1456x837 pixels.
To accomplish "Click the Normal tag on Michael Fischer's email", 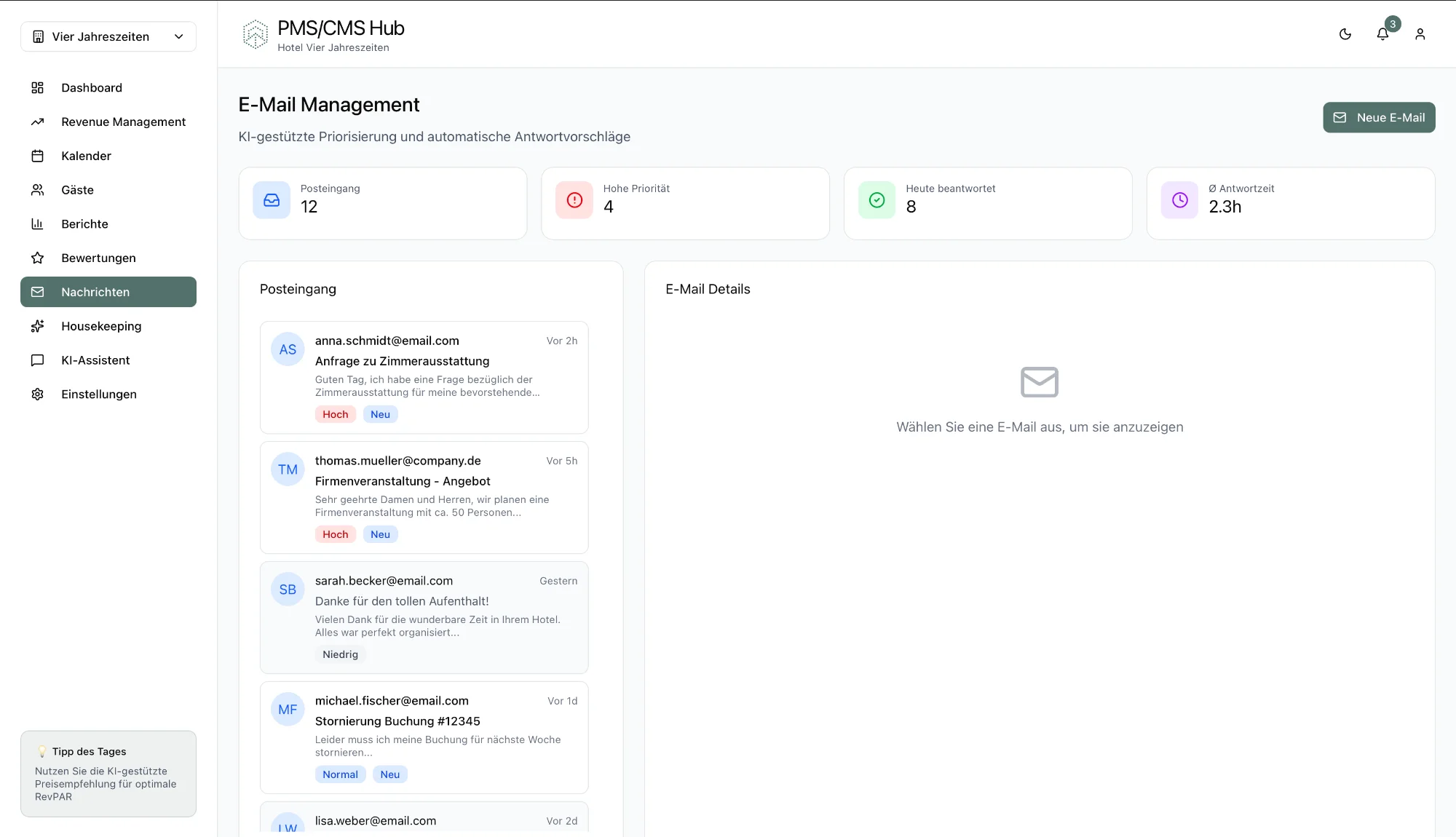I will (340, 774).
